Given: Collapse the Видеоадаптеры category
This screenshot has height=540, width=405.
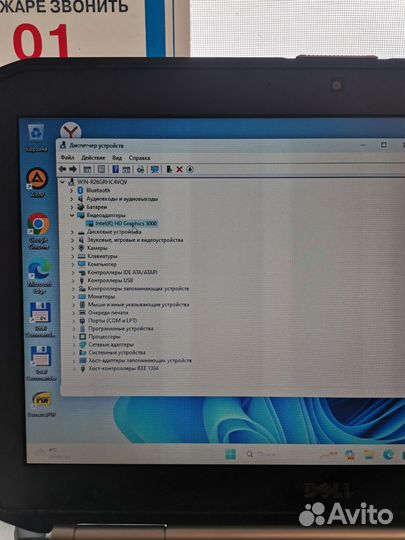Looking at the screenshot, I should point(72,215).
